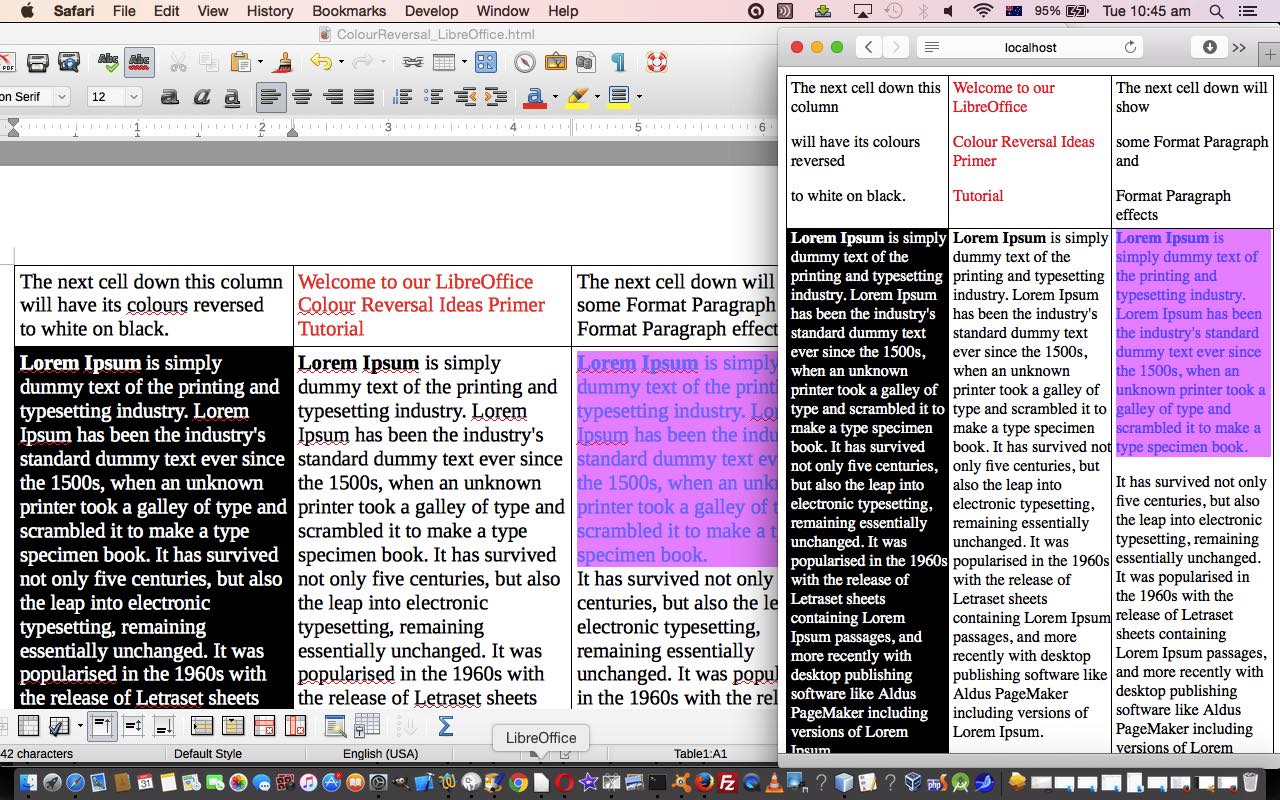The width and height of the screenshot is (1280, 800).
Task: Select Align Right paragraph alignment
Action: click(x=332, y=97)
